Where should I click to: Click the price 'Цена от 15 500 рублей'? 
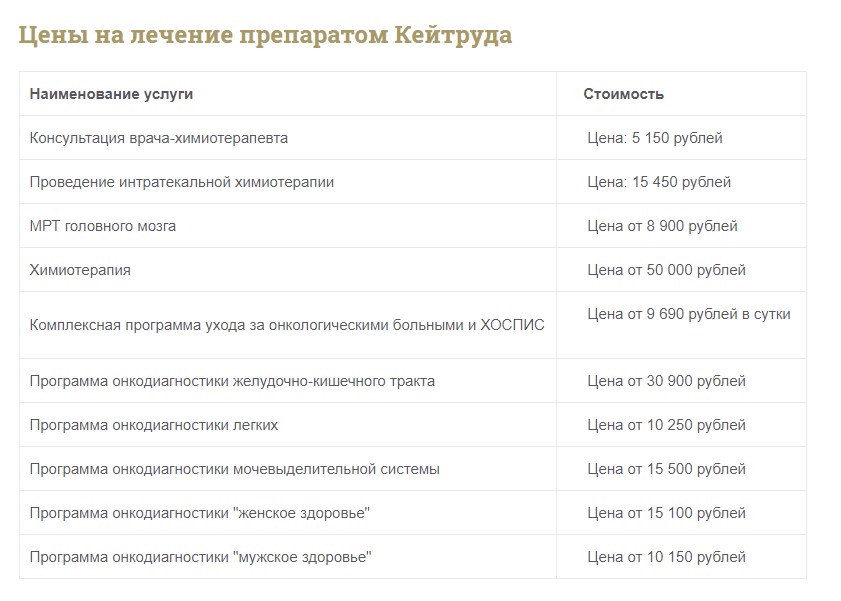point(667,469)
